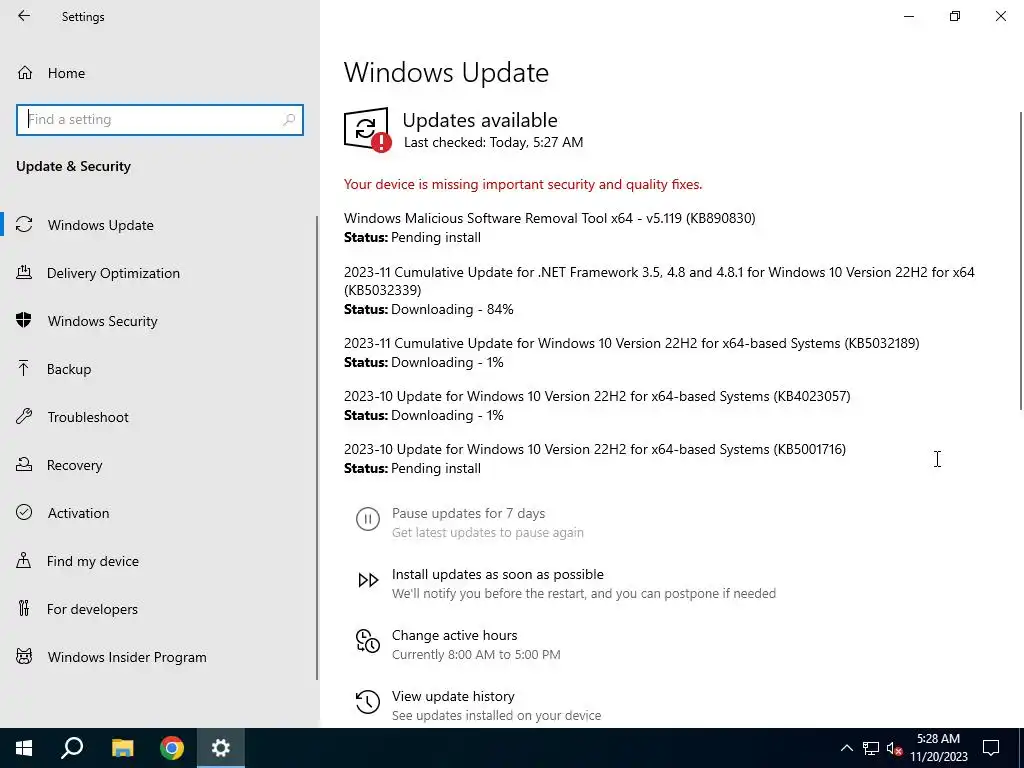This screenshot has height=768, width=1024.
Task: Select Troubleshoot in the sidebar
Action: coord(159,417)
